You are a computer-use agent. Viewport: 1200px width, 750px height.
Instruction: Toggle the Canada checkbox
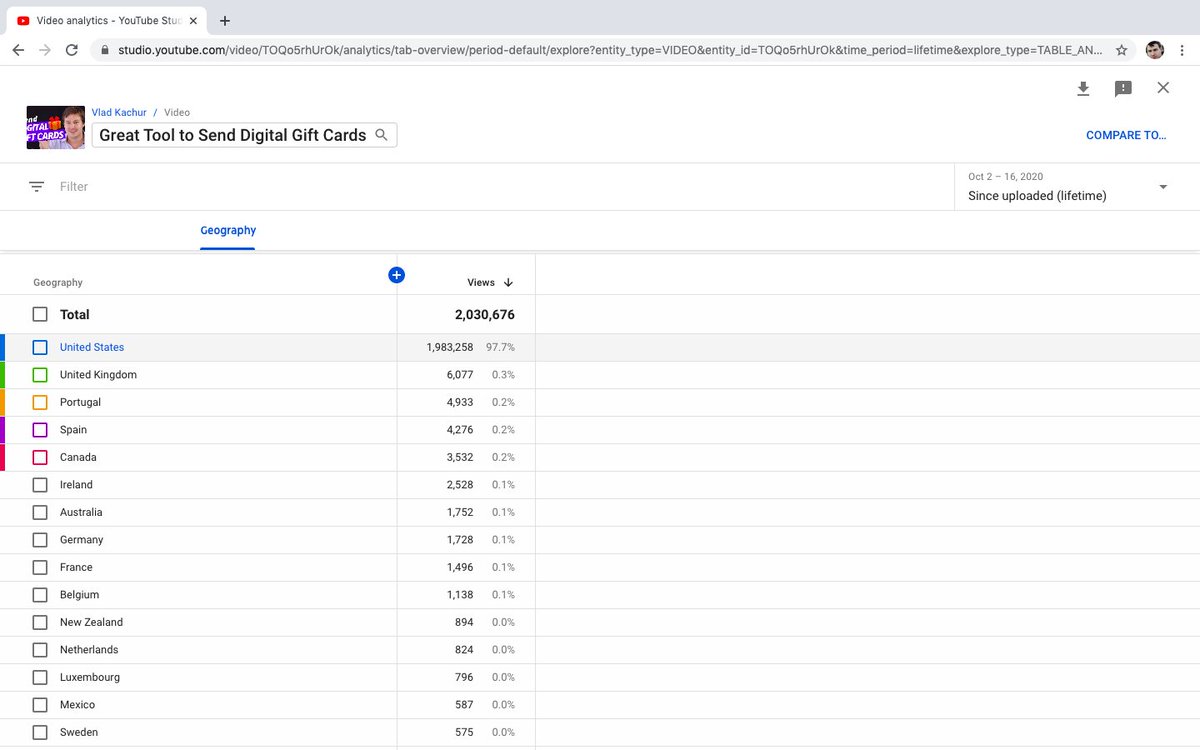click(x=40, y=457)
